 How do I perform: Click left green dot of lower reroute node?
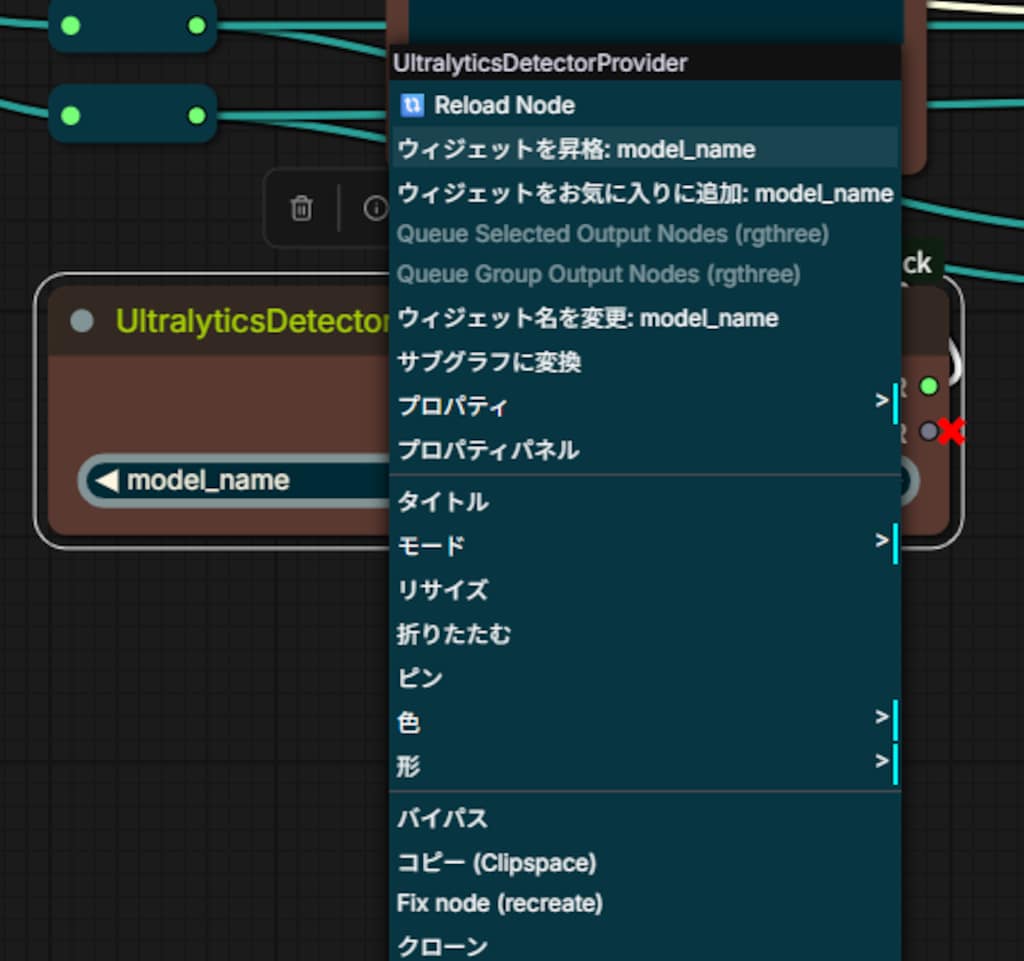(x=71, y=116)
